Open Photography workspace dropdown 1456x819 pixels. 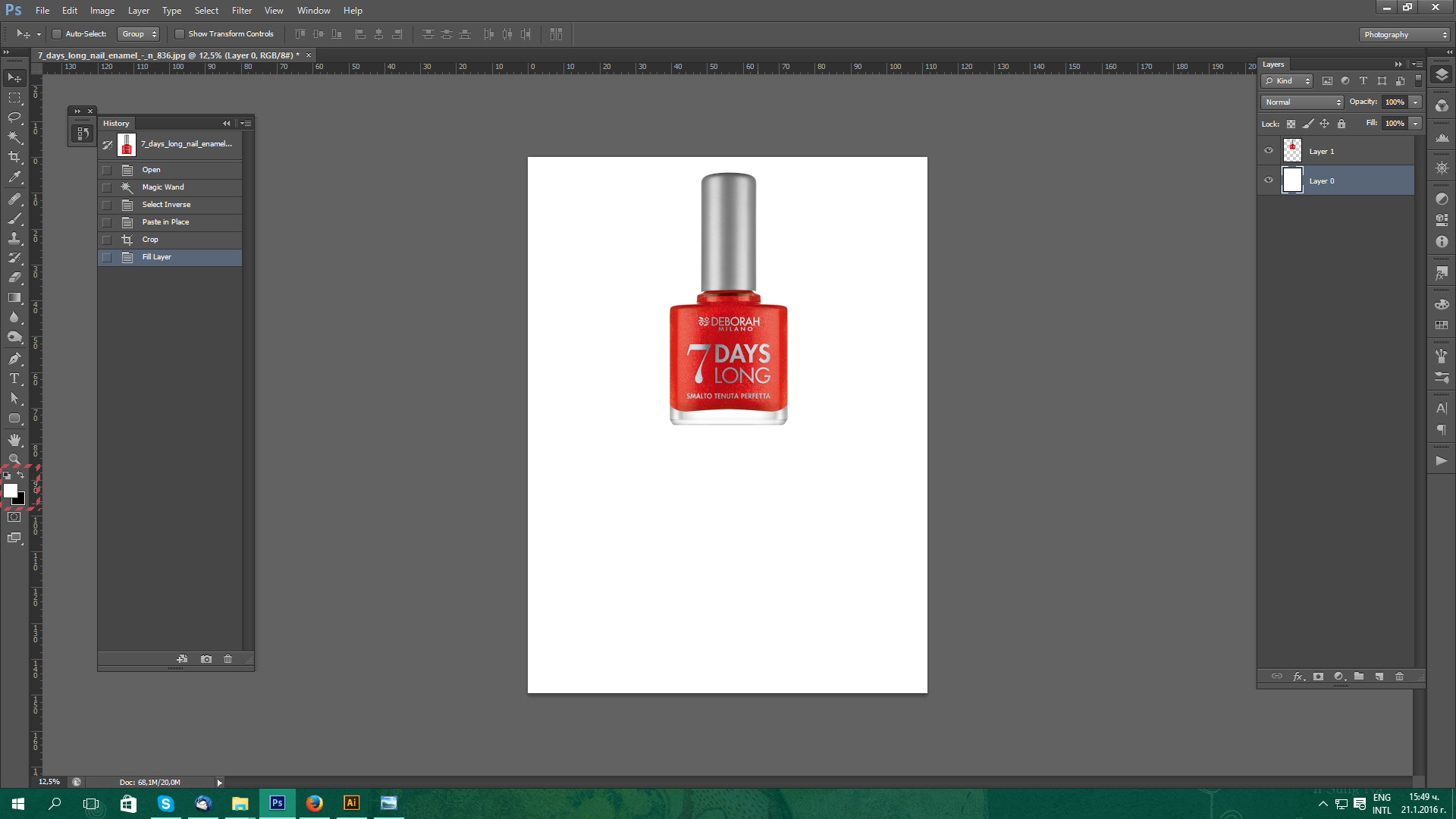tap(1405, 35)
